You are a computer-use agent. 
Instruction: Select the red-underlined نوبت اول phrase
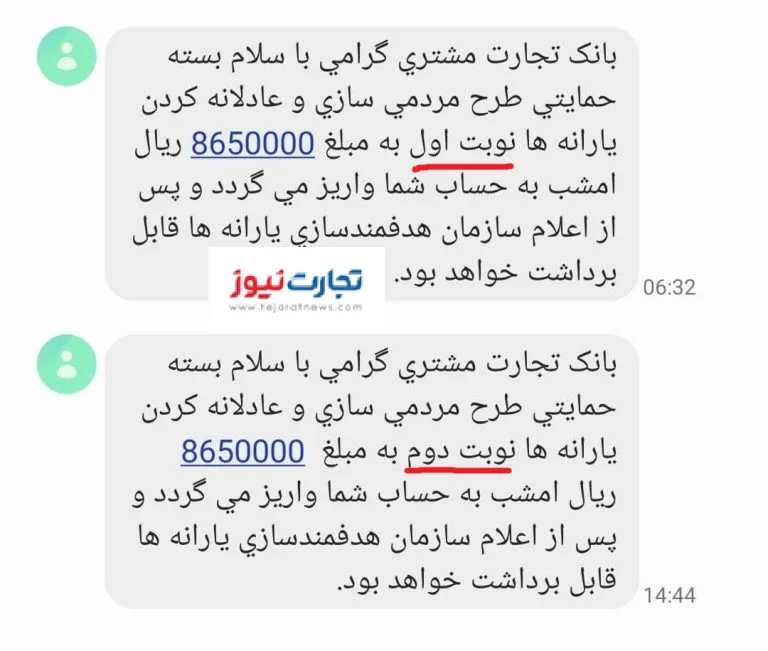(x=462, y=145)
